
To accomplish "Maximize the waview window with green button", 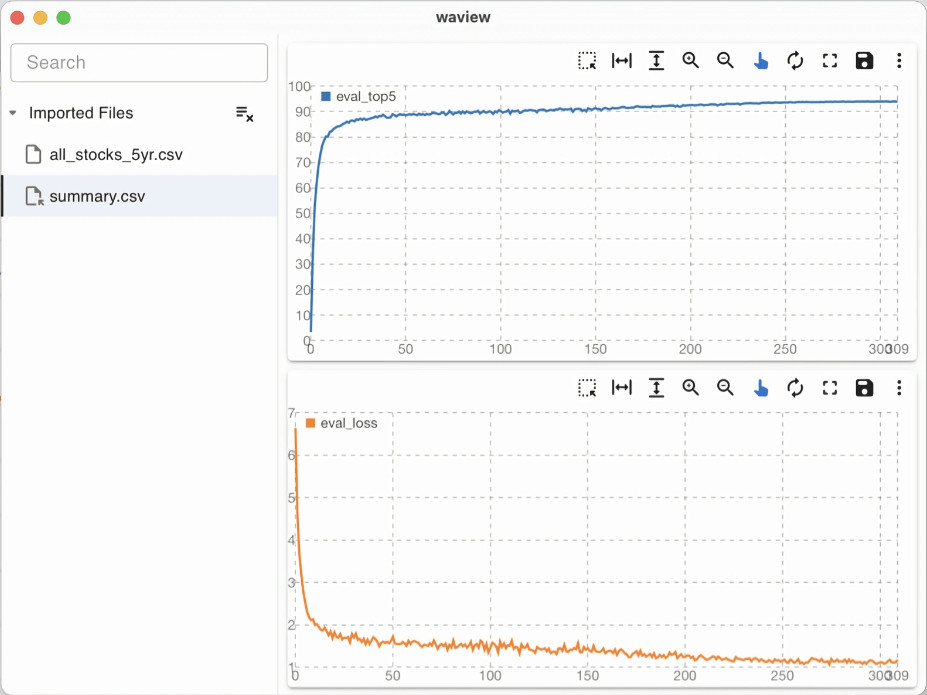I will coord(63,18).
